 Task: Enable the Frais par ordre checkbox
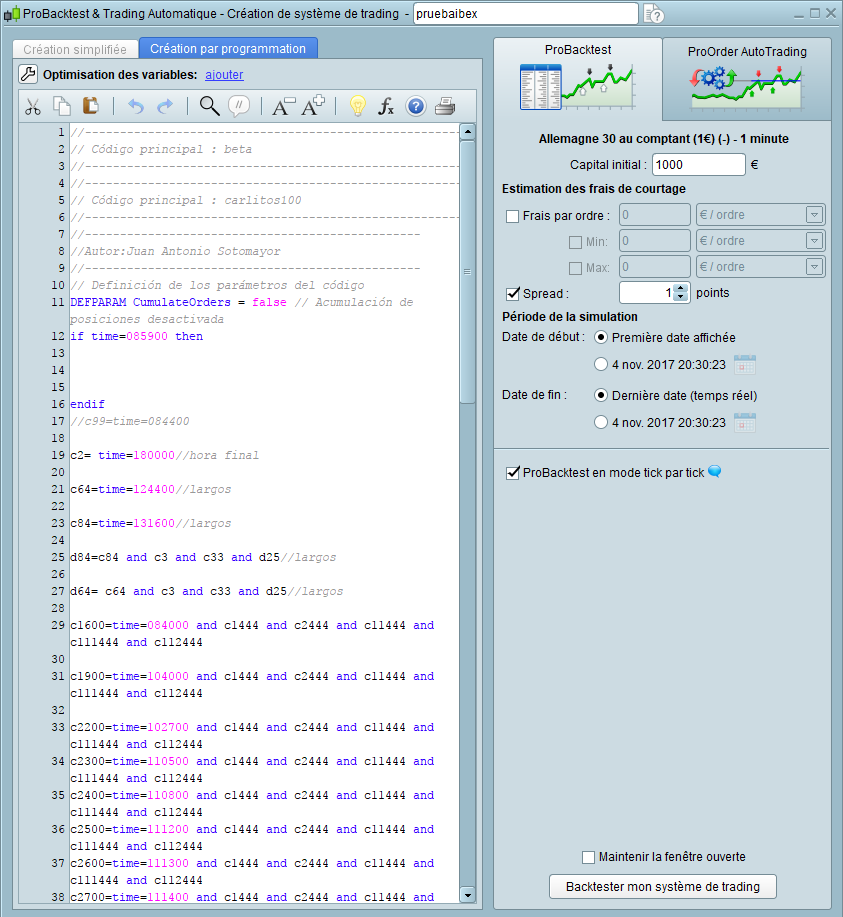[513, 215]
